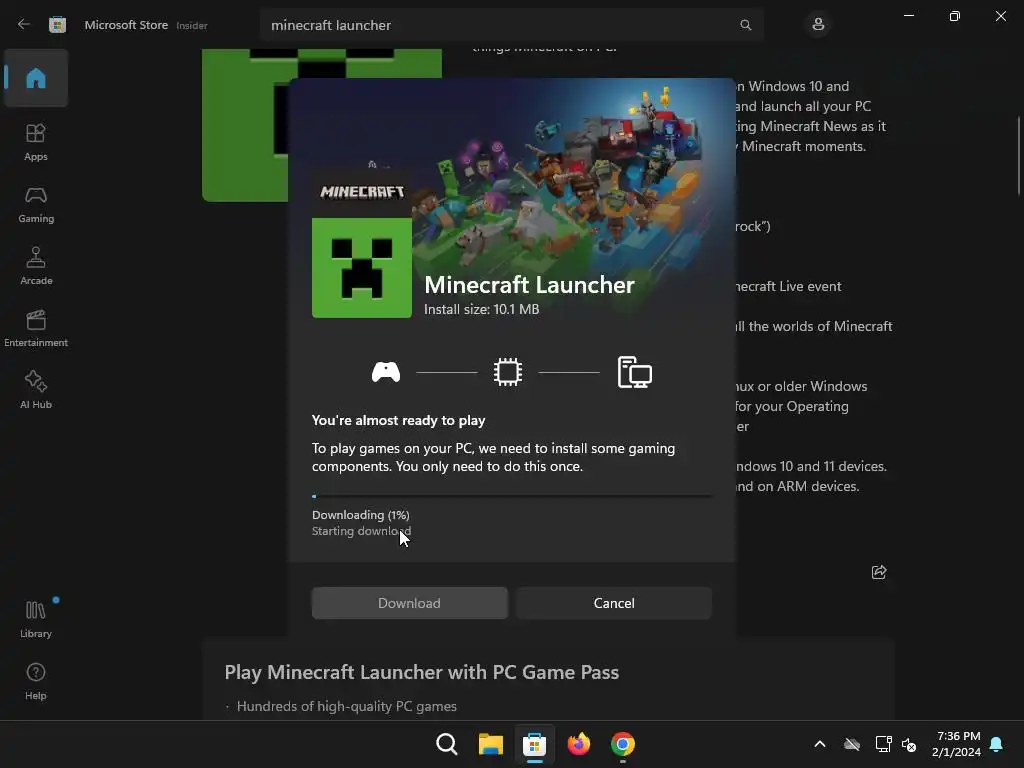Image resolution: width=1024 pixels, height=768 pixels.
Task: Open the Apps section in sidebar
Action: [x=36, y=142]
